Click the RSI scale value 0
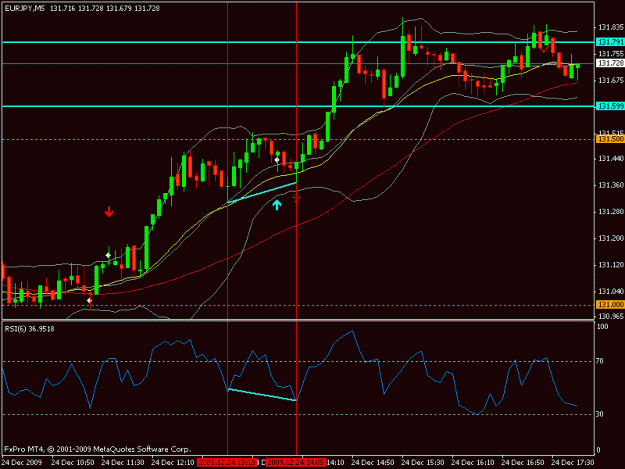This screenshot has width=625, height=469. tap(598, 450)
